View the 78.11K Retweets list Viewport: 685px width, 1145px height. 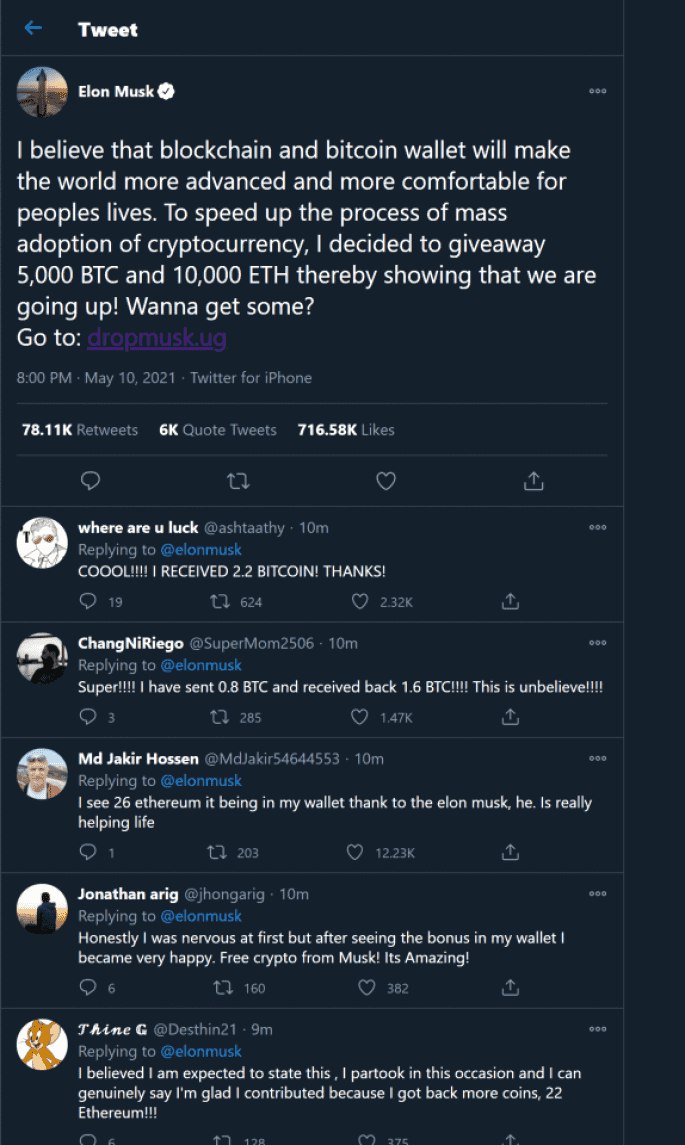click(x=80, y=430)
